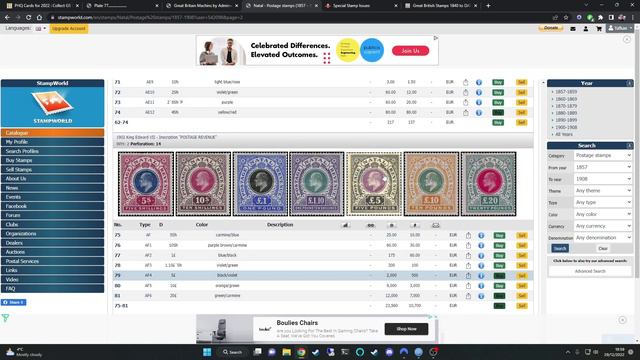This screenshot has height=360, width=640.
Task: Click browser reload icon
Action: [x=29, y=18]
